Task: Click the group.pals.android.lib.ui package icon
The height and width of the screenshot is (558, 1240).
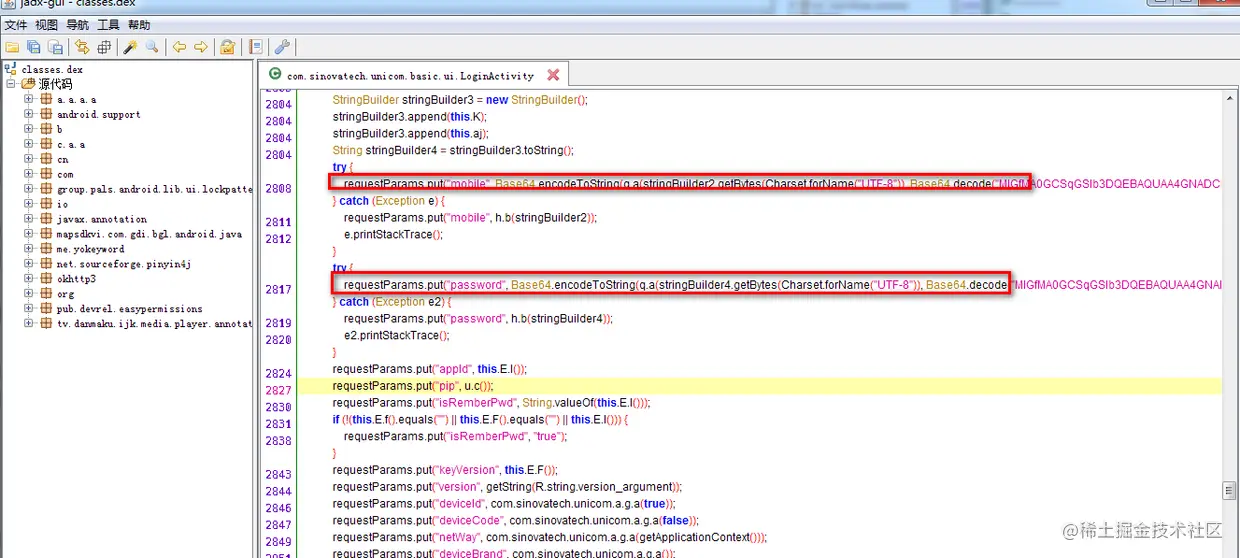Action: pyautogui.click(x=45, y=189)
